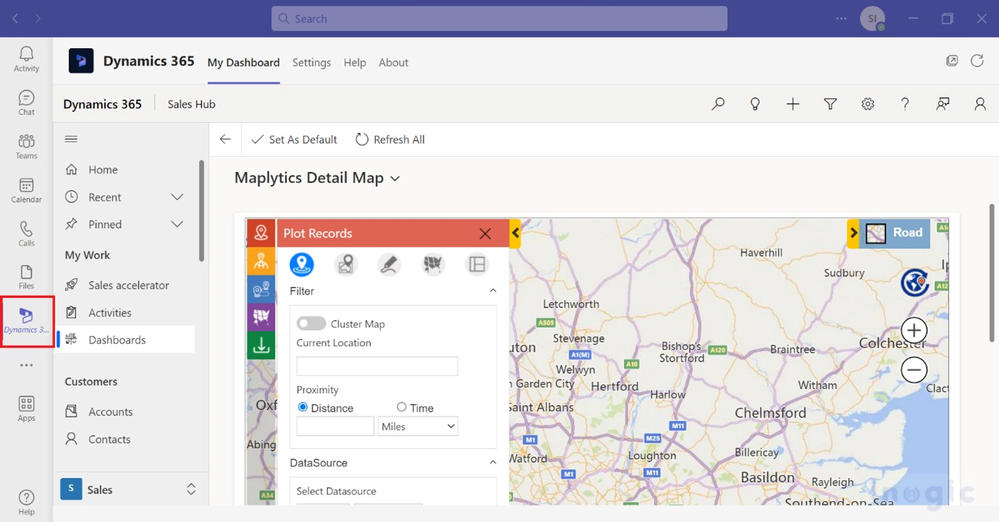Viewport: 999px width, 522px height.
Task: Open Teams Help in the sidebar
Action: pyautogui.click(x=26, y=502)
